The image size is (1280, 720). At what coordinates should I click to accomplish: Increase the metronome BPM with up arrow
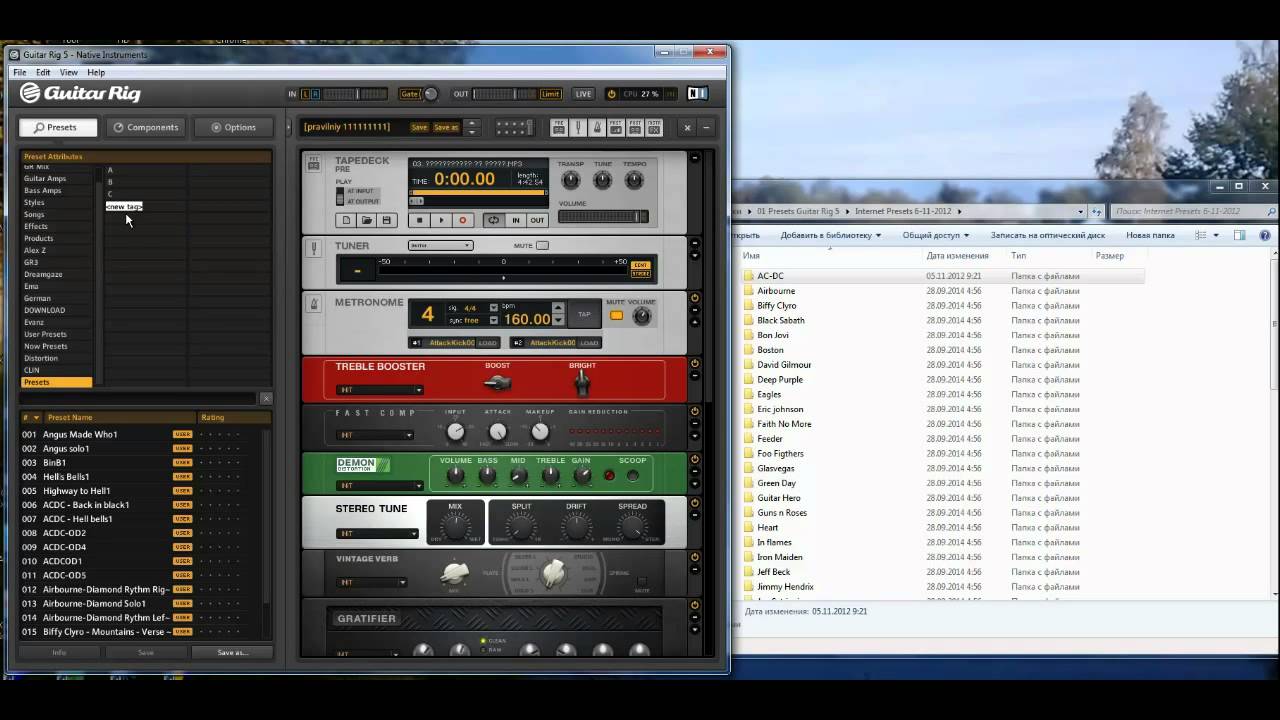(558, 309)
